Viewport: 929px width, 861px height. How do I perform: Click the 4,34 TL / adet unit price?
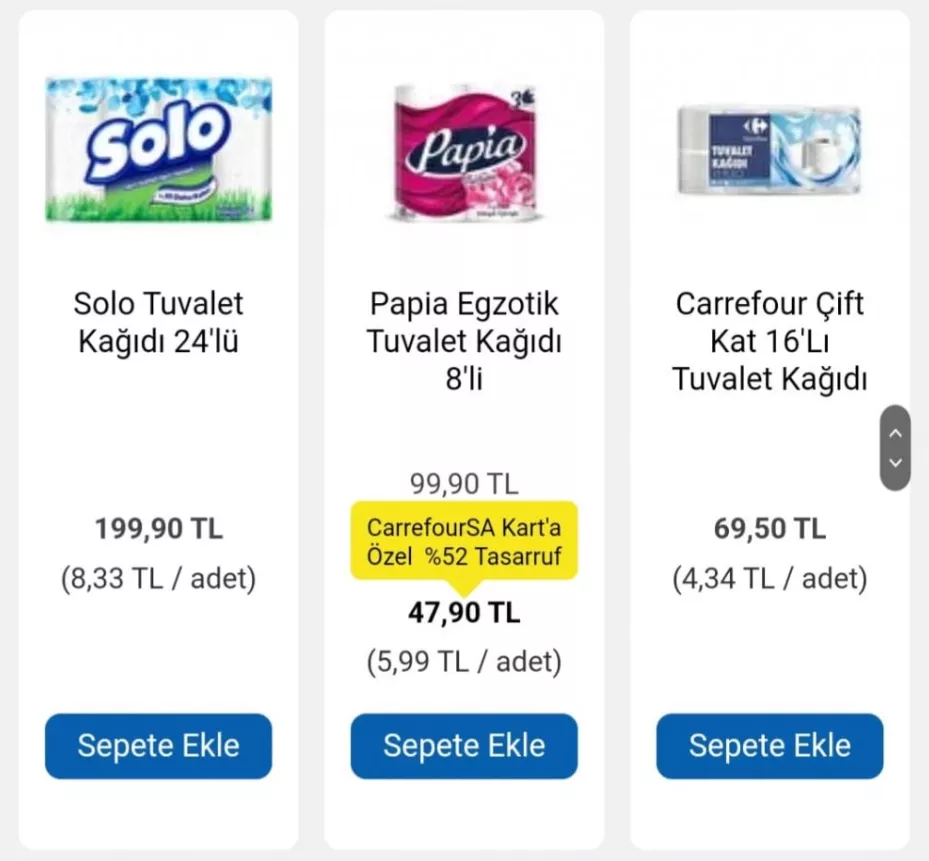[769, 578]
